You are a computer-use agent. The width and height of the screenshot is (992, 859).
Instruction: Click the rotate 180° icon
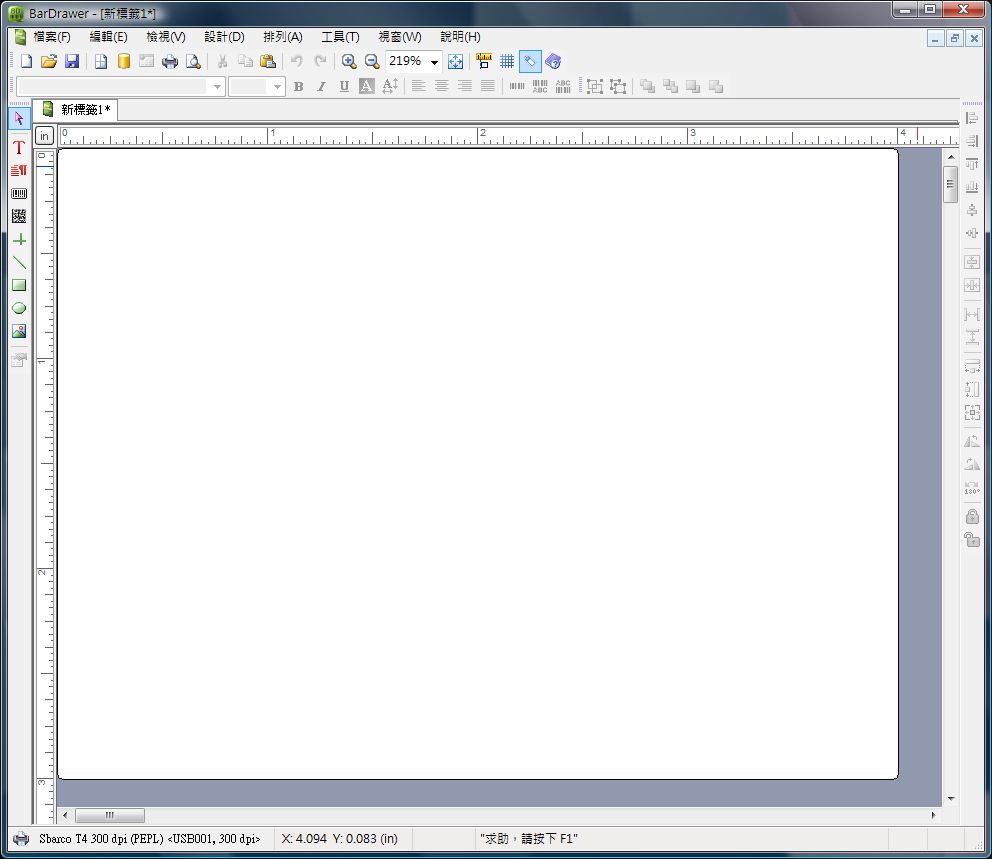point(972,488)
